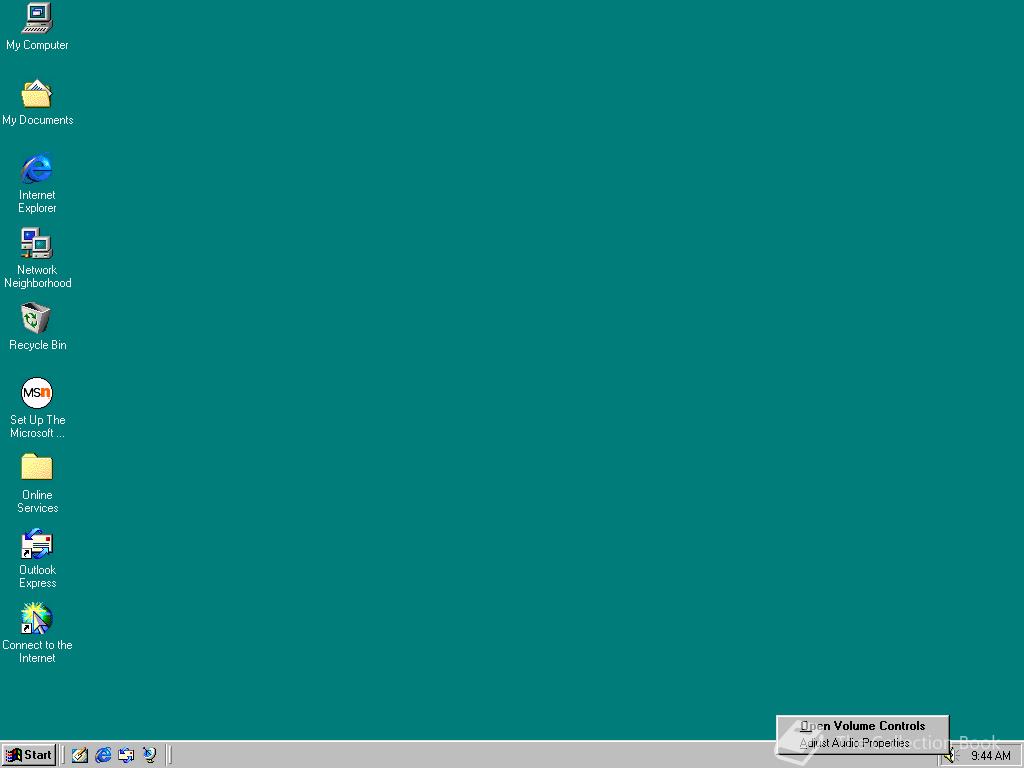The image size is (1024, 768).
Task: Choose Open Volume Controls menu entry
Action: coord(863,726)
